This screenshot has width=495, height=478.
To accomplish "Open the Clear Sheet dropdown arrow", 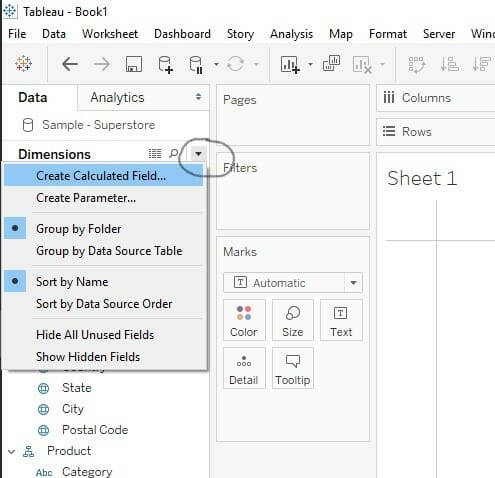I will coord(382,64).
